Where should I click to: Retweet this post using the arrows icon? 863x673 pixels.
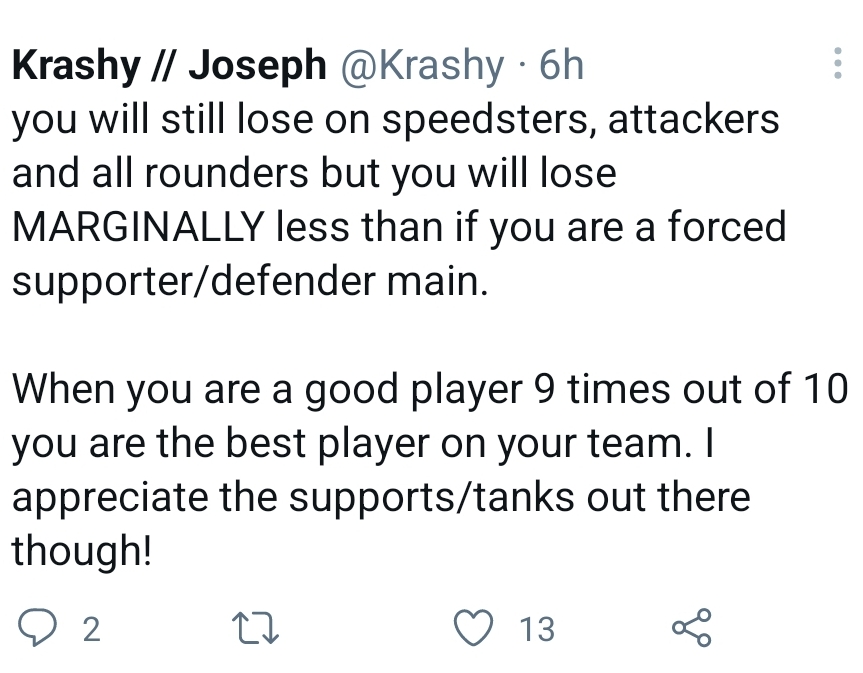point(255,628)
